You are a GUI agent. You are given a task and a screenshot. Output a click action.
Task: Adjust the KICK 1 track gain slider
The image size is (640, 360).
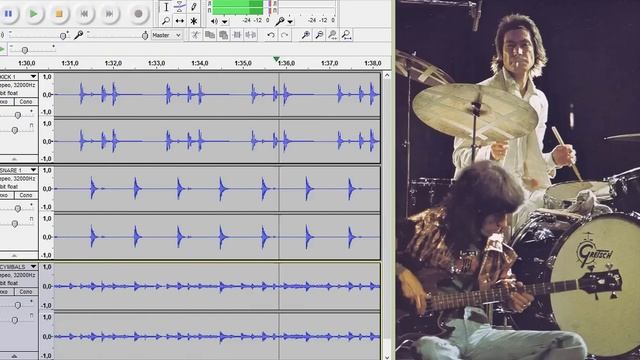(18, 115)
